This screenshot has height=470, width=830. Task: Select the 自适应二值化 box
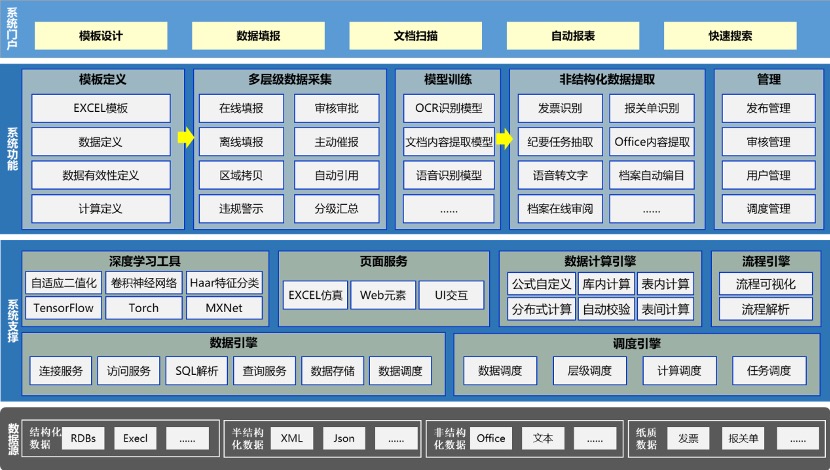[64, 283]
